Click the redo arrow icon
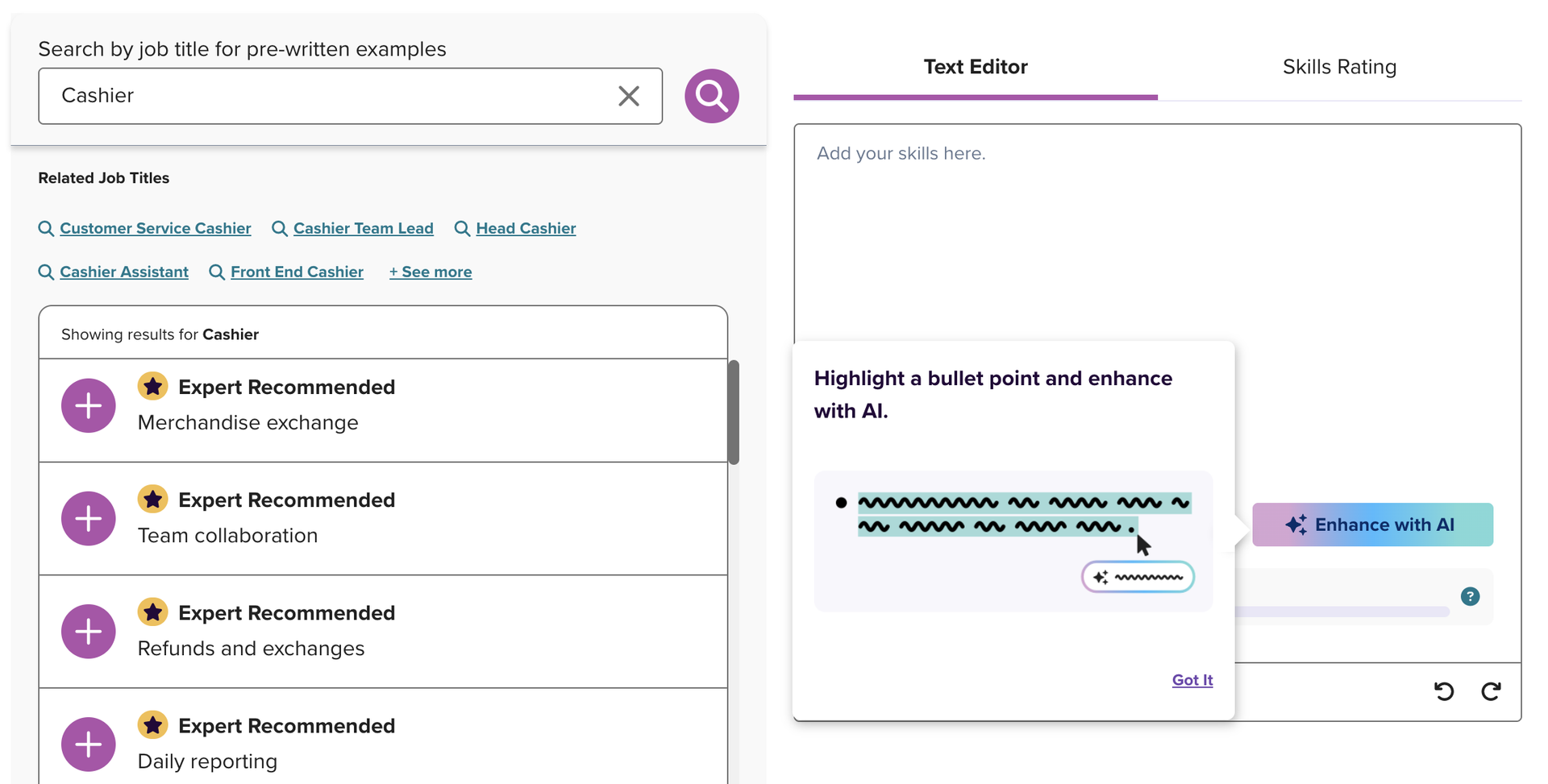The image size is (1548, 784). (x=1491, y=691)
